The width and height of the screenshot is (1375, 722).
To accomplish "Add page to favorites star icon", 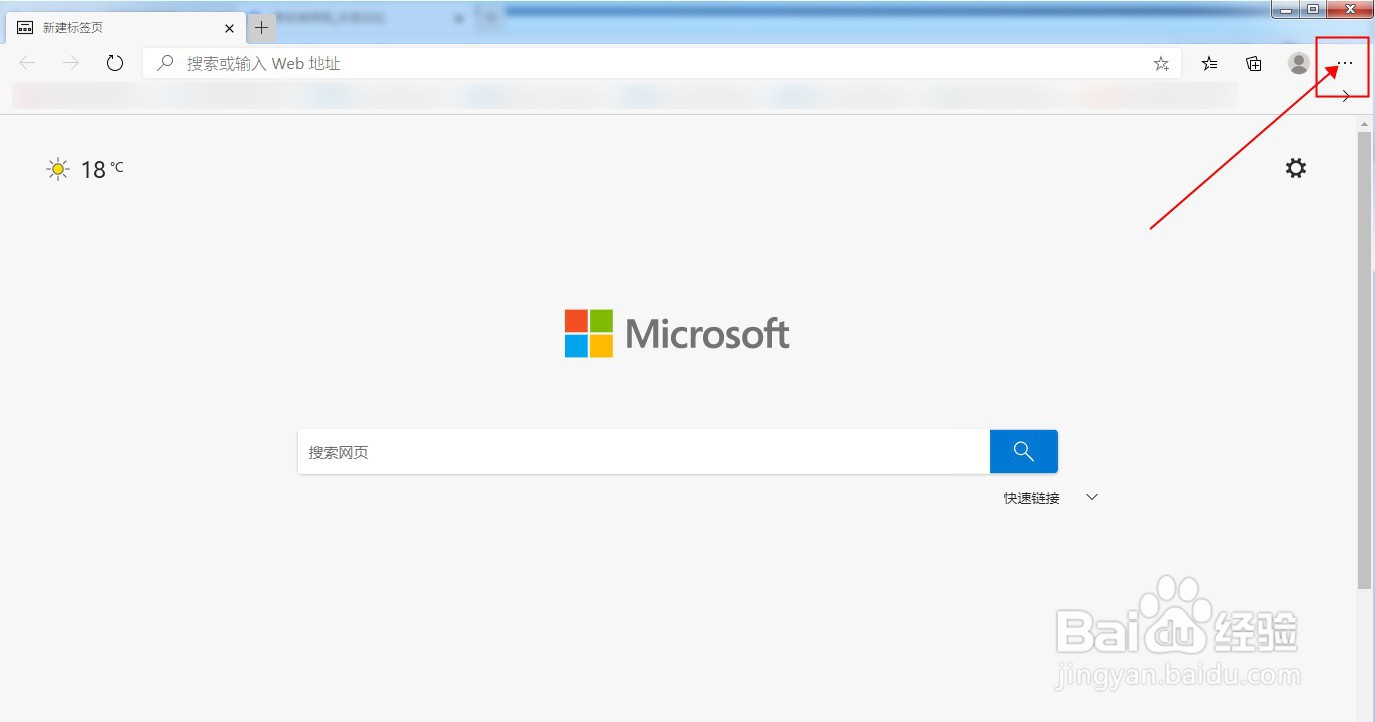I will point(1161,63).
